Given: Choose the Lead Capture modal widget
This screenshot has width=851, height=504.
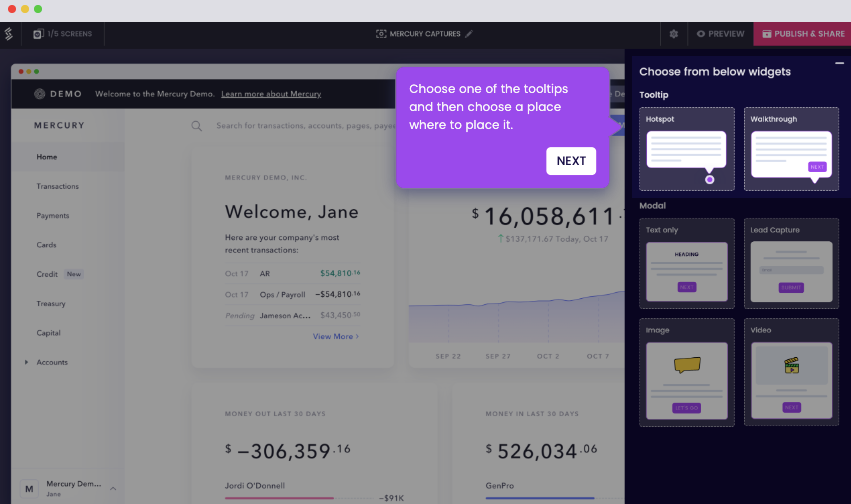Looking at the screenshot, I should (x=791, y=263).
